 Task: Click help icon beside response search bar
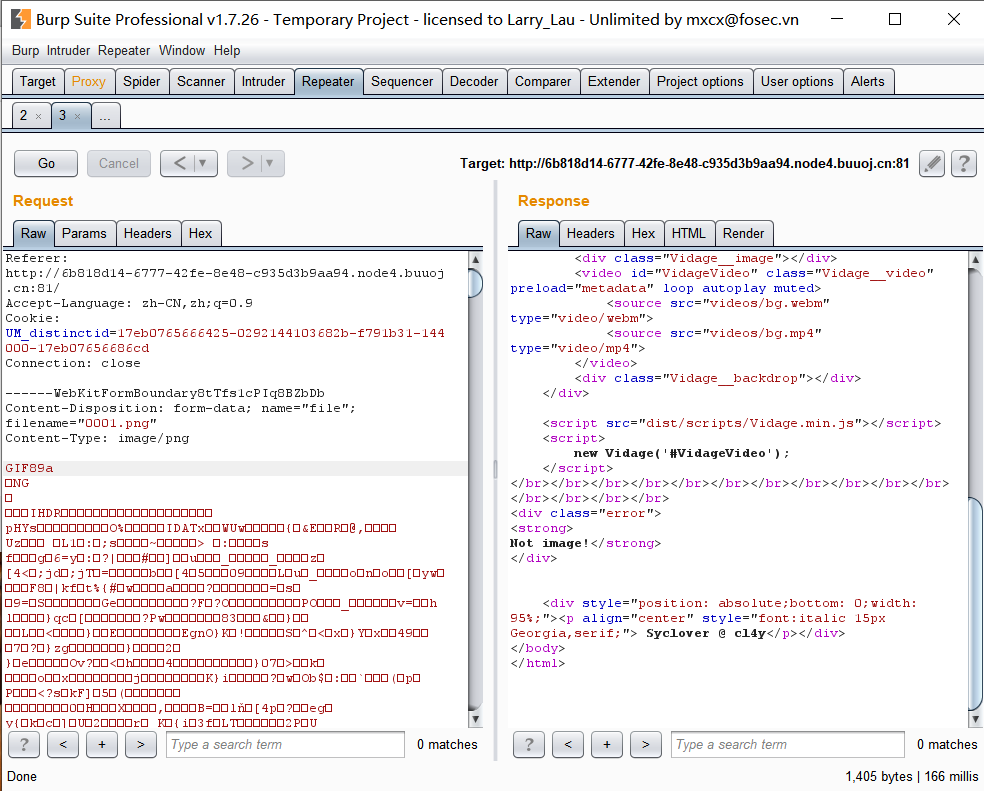(x=529, y=744)
